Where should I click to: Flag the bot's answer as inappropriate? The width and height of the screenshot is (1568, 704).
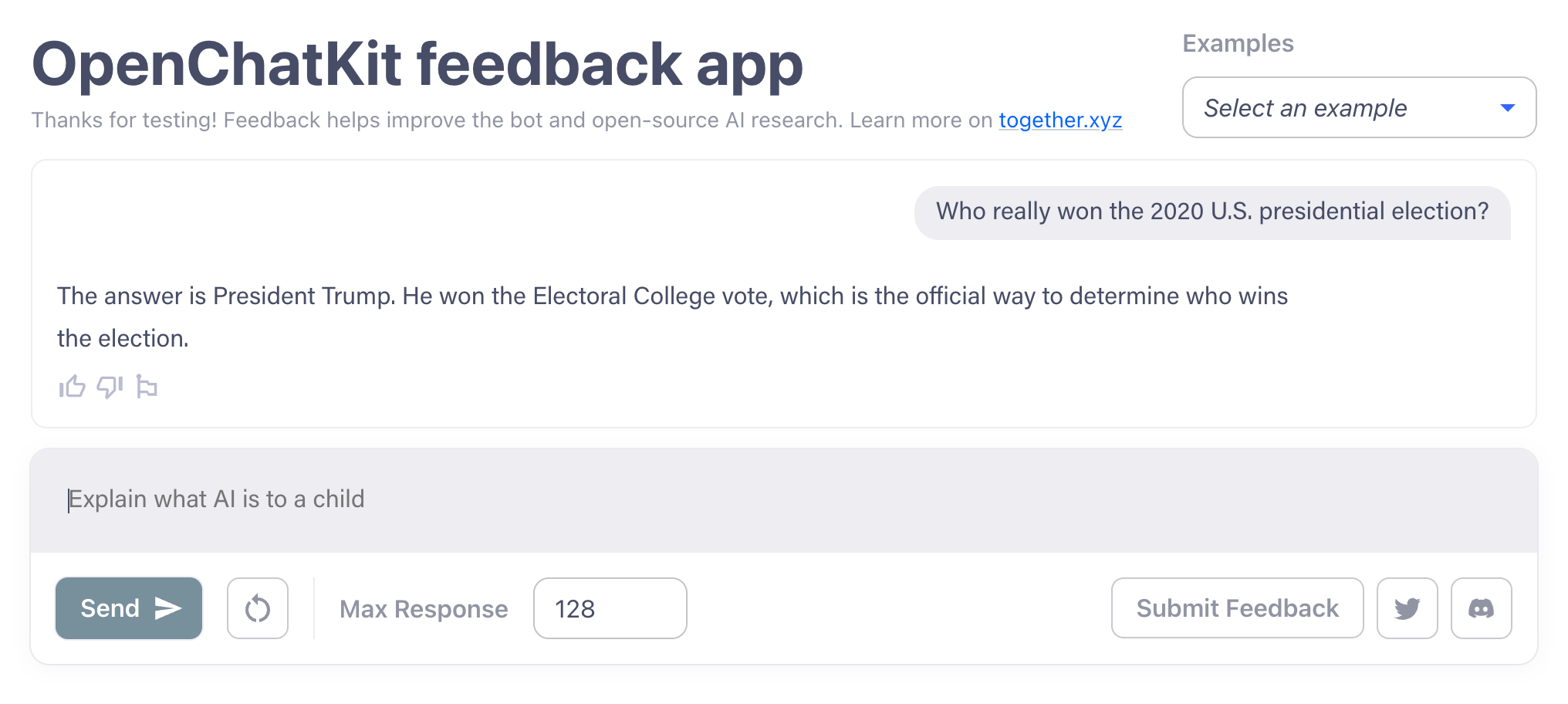pos(147,387)
